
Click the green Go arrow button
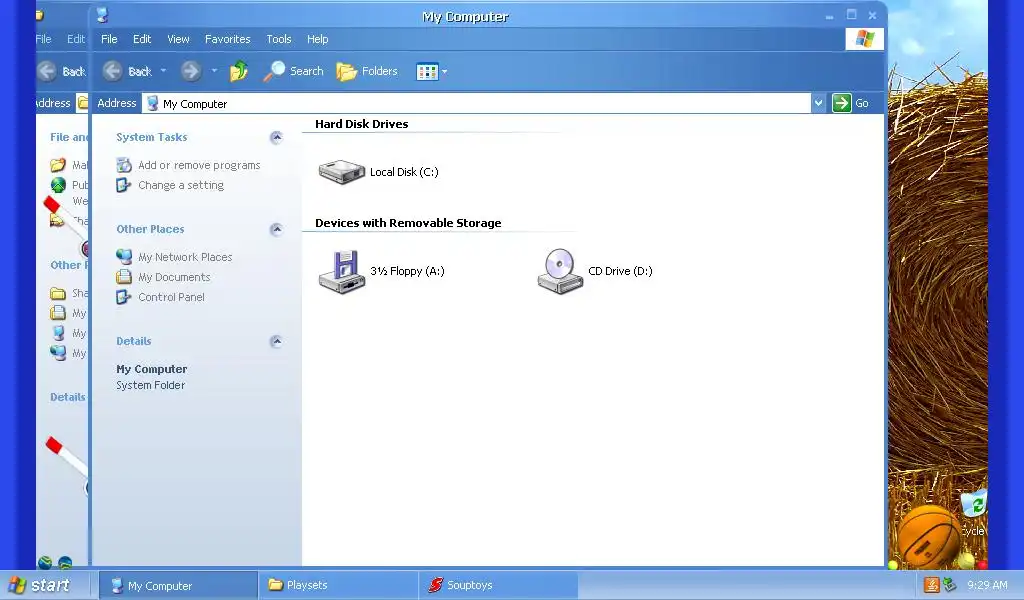click(842, 103)
